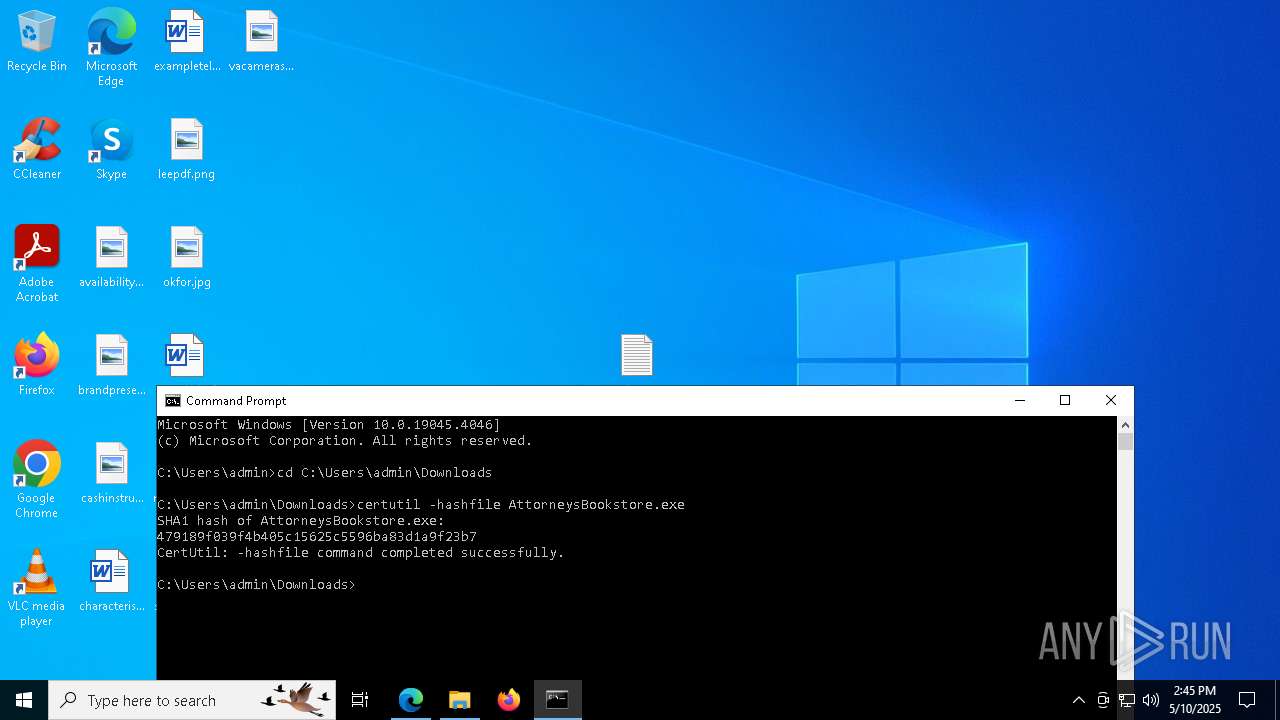
Task: Open the Google Chrome desktop shortcut
Action: pyautogui.click(x=37, y=480)
